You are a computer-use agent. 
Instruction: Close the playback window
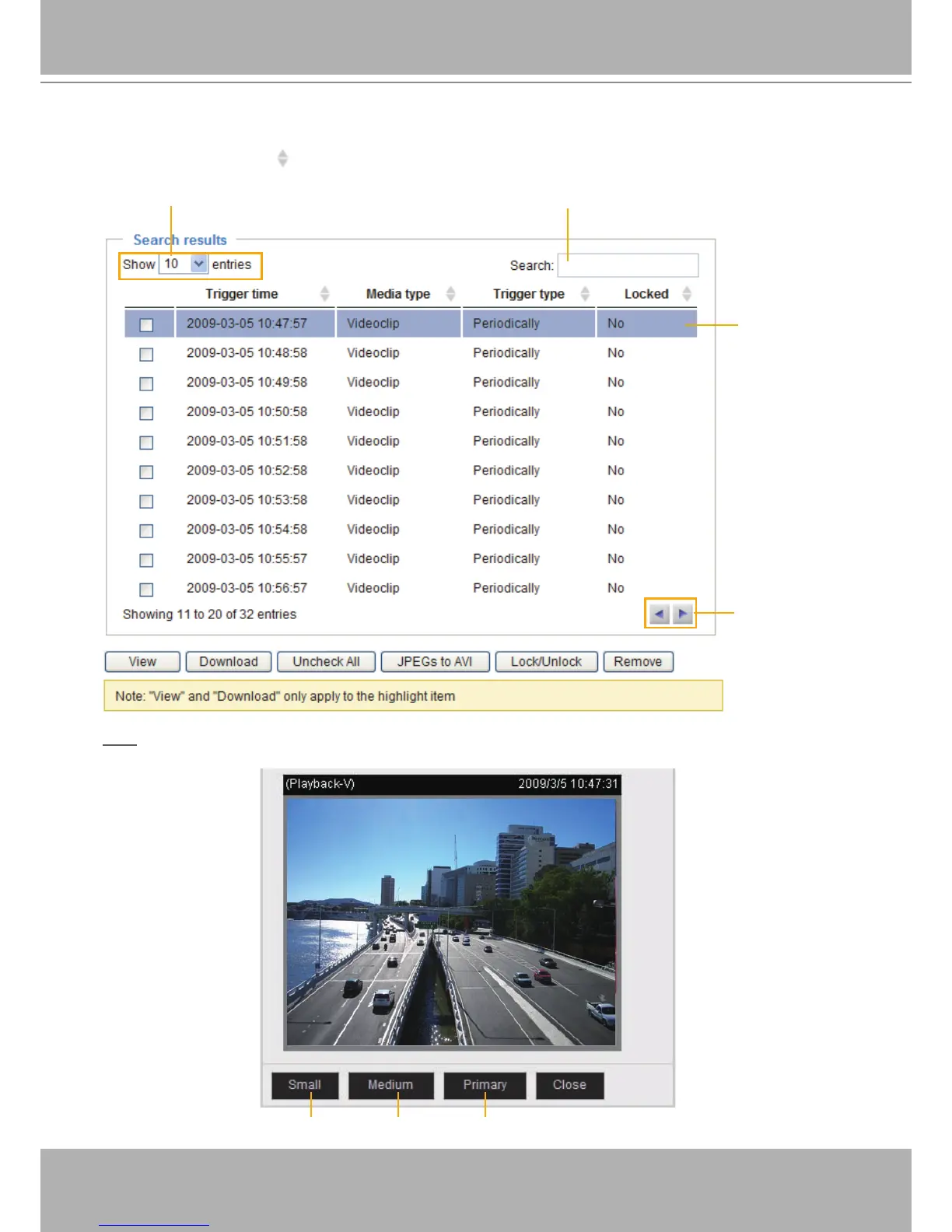(569, 1085)
